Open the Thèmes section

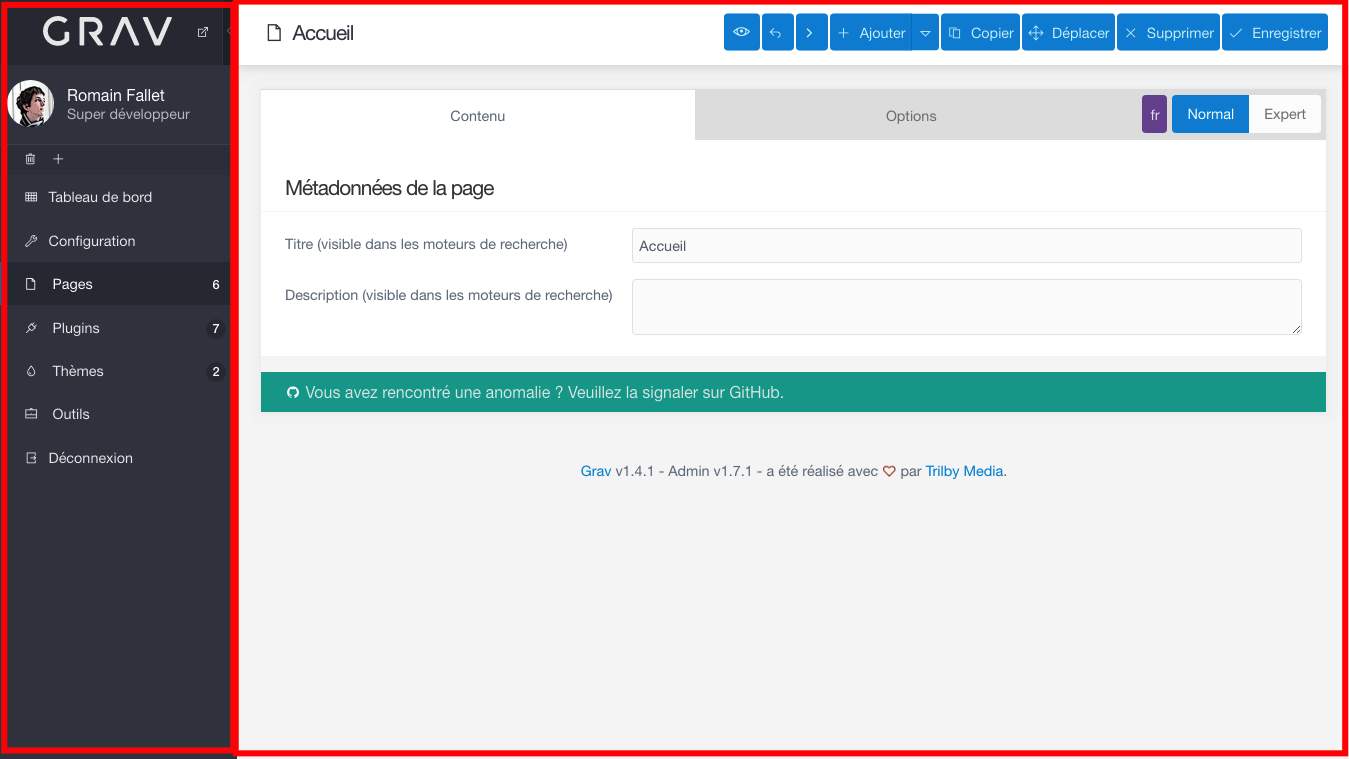point(79,370)
